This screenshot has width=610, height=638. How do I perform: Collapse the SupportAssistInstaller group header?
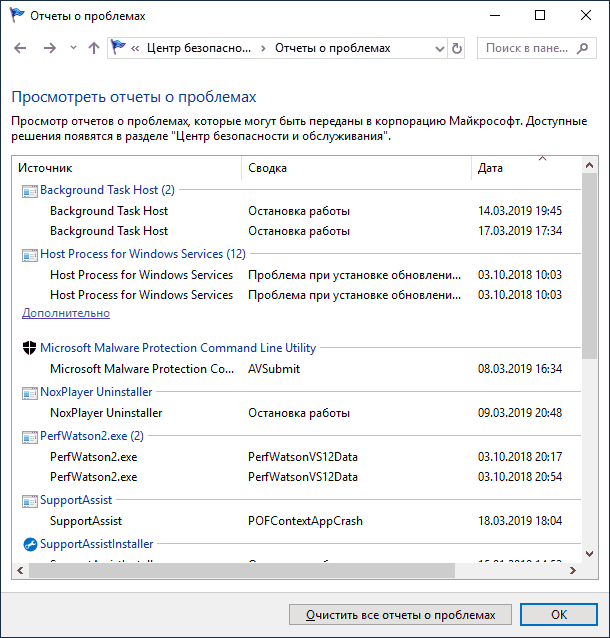[96, 544]
